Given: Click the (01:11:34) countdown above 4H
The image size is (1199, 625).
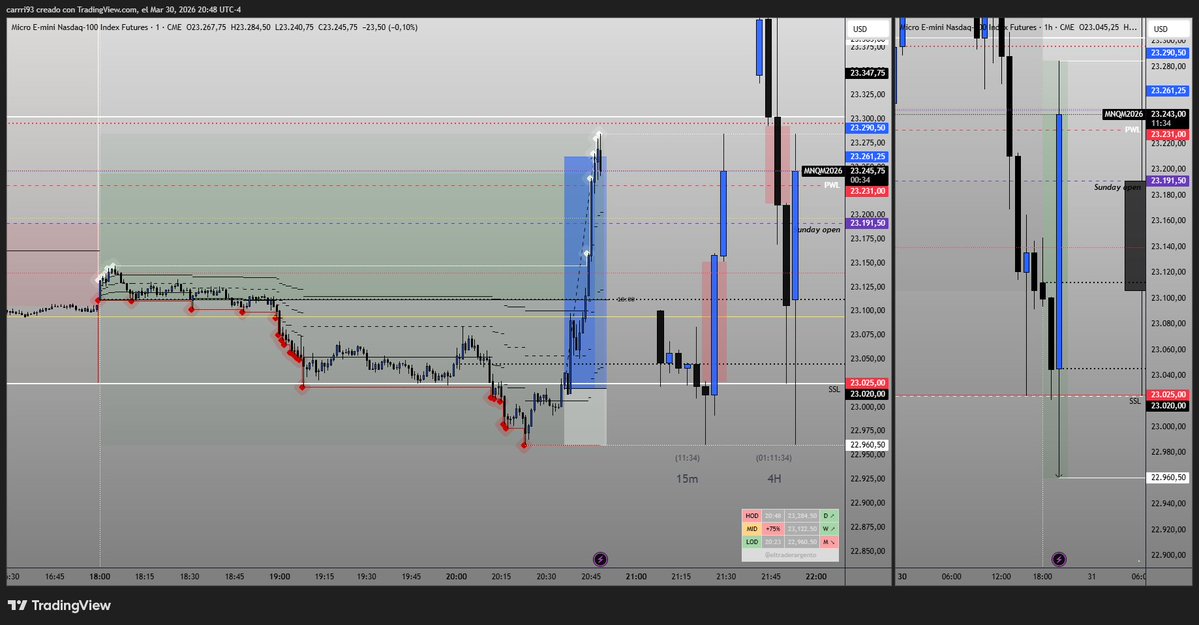Looking at the screenshot, I should click(x=774, y=458).
